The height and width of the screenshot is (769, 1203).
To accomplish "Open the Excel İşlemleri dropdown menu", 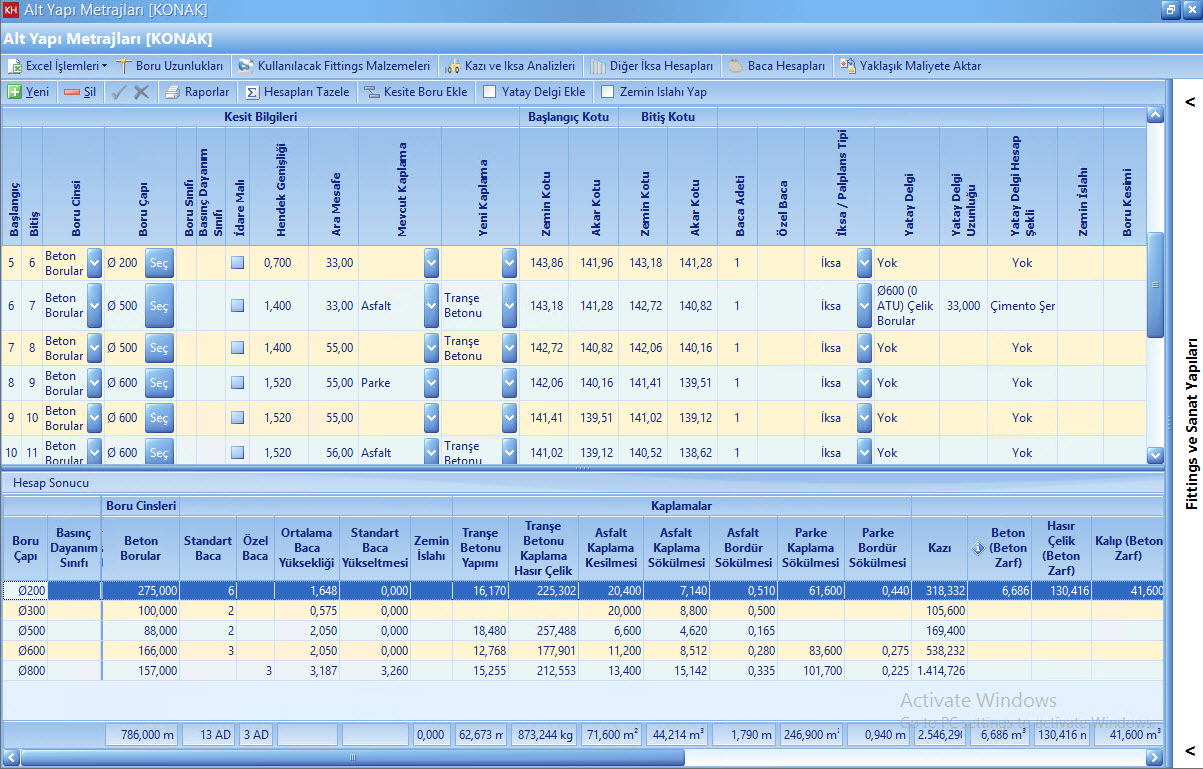I will pos(58,66).
